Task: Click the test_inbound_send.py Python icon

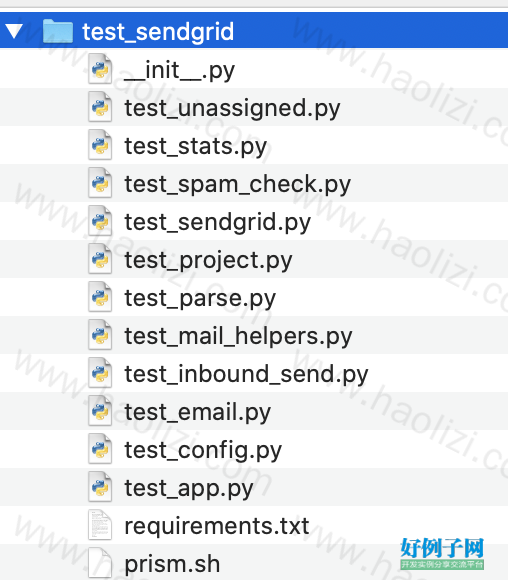Action: (100, 373)
